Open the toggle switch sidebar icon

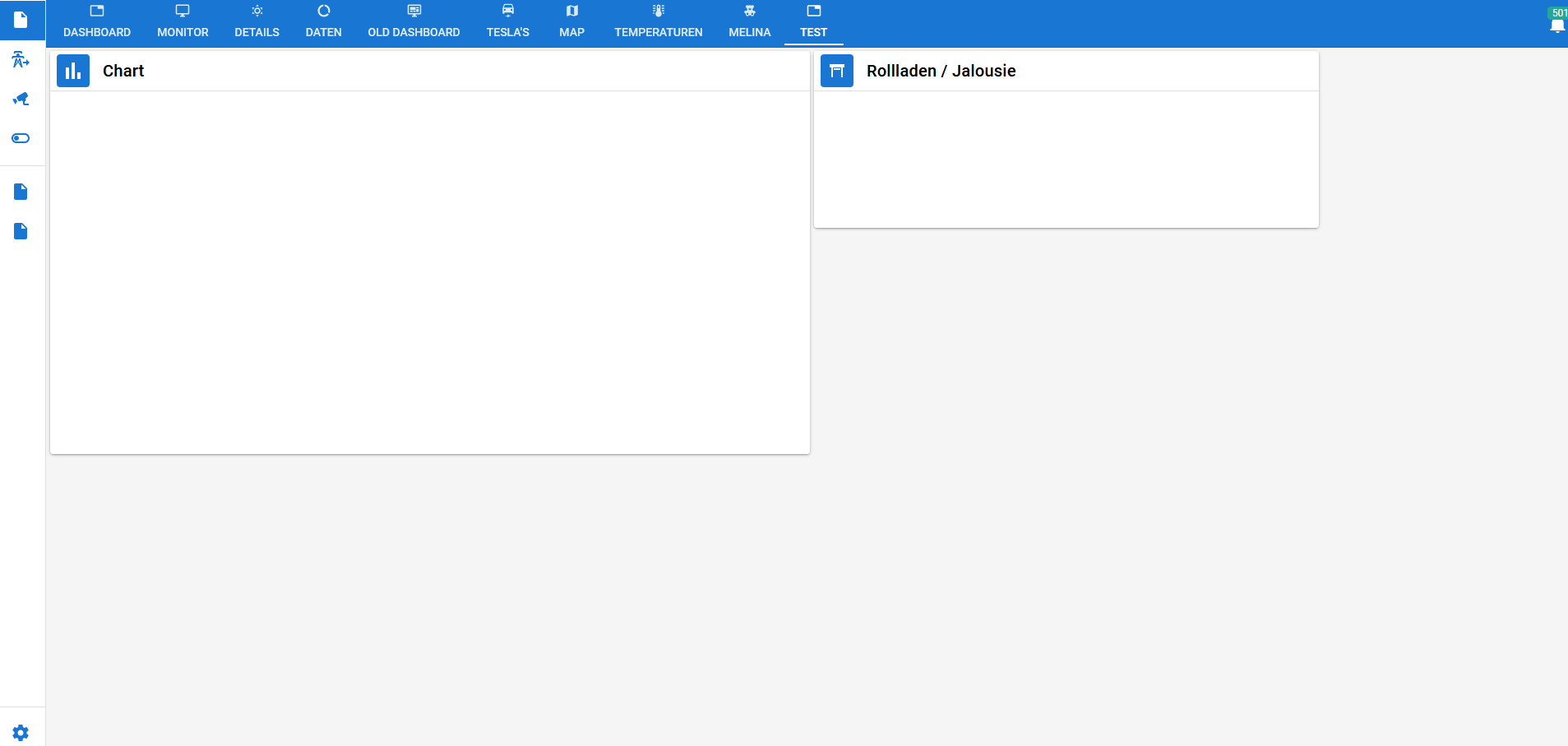[21, 138]
